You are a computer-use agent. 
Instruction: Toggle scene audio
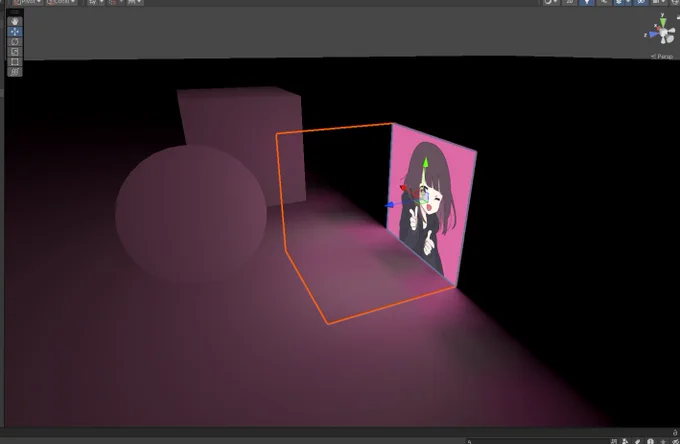[604, 2]
